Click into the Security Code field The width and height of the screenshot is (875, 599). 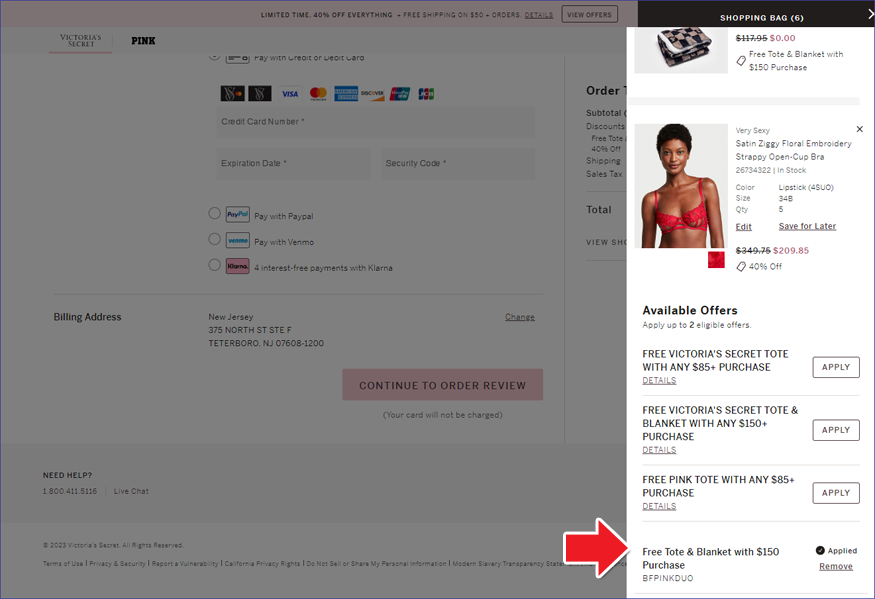point(458,164)
